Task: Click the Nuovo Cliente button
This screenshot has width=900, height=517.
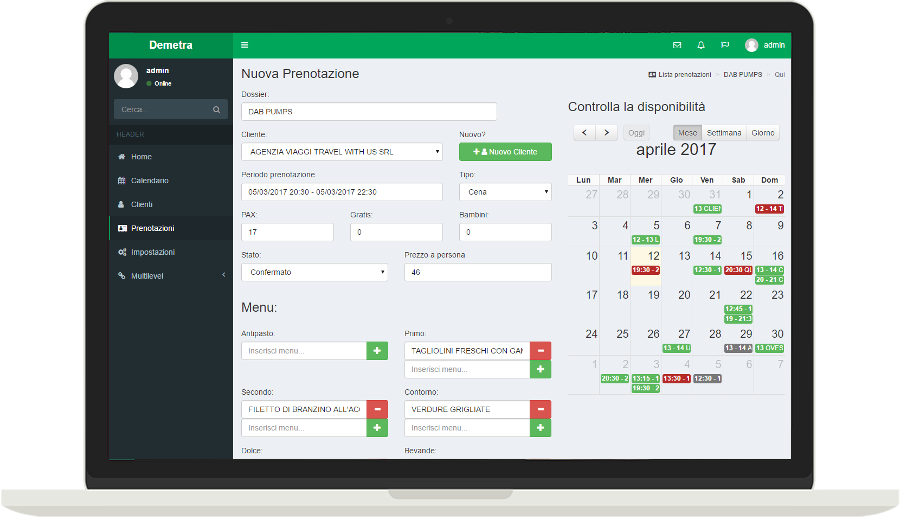Action: pos(505,152)
